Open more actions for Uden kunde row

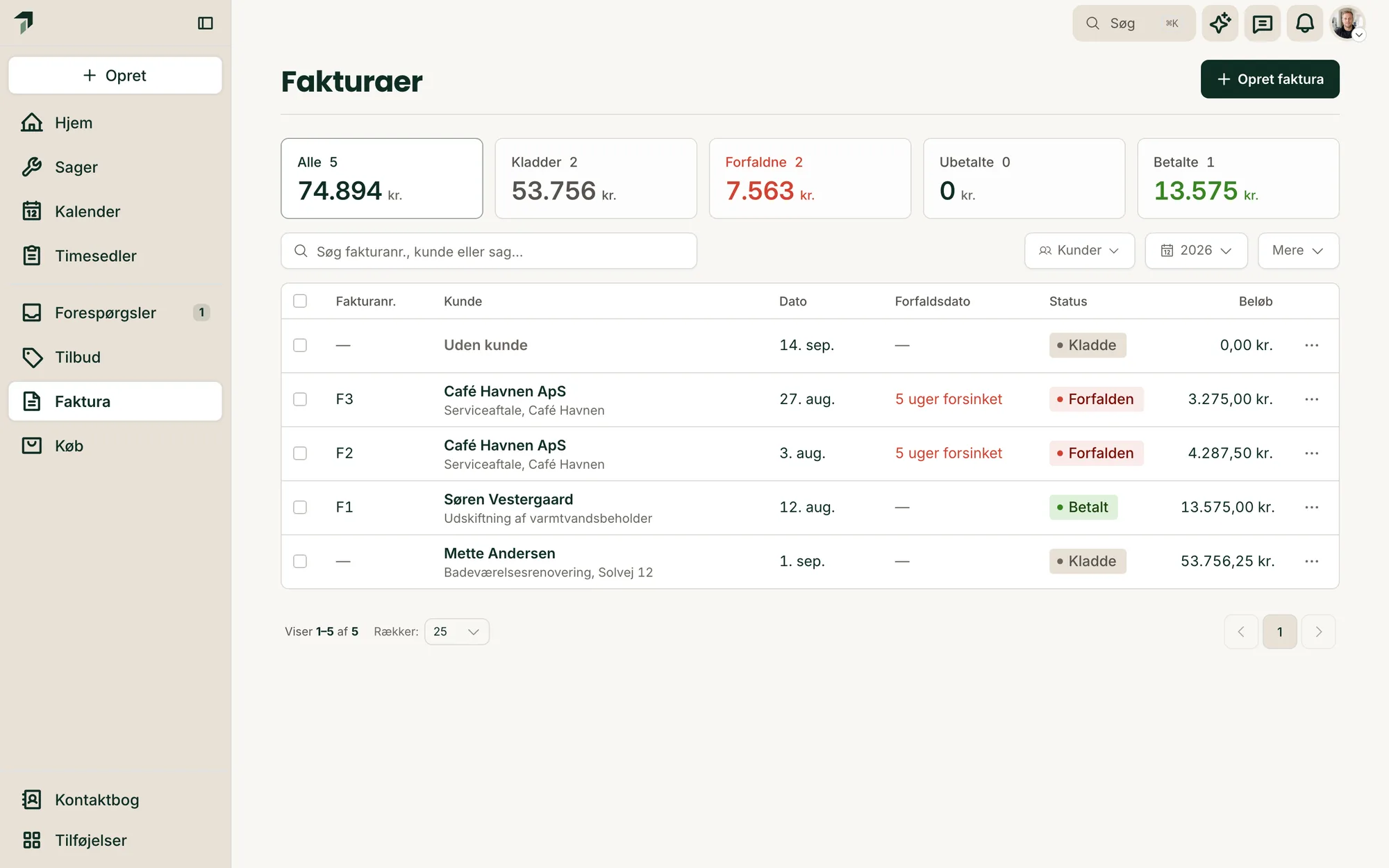pos(1311,345)
